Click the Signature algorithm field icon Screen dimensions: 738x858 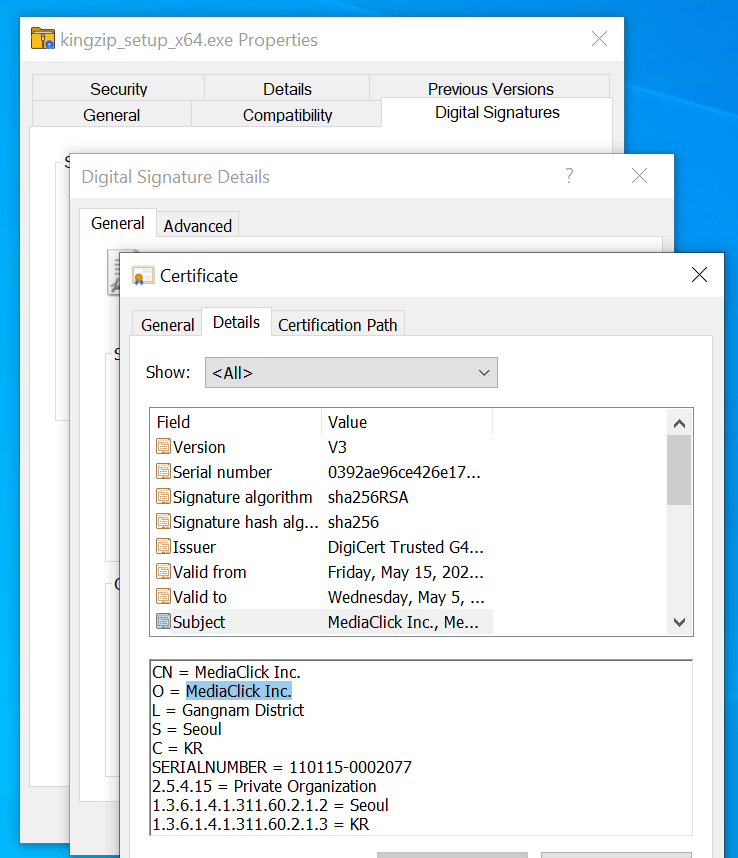[x=163, y=497]
